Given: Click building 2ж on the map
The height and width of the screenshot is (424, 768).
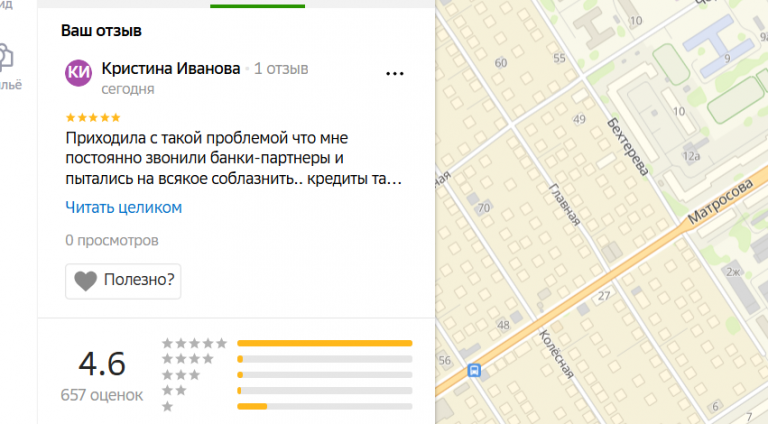Looking at the screenshot, I should coord(733,272).
